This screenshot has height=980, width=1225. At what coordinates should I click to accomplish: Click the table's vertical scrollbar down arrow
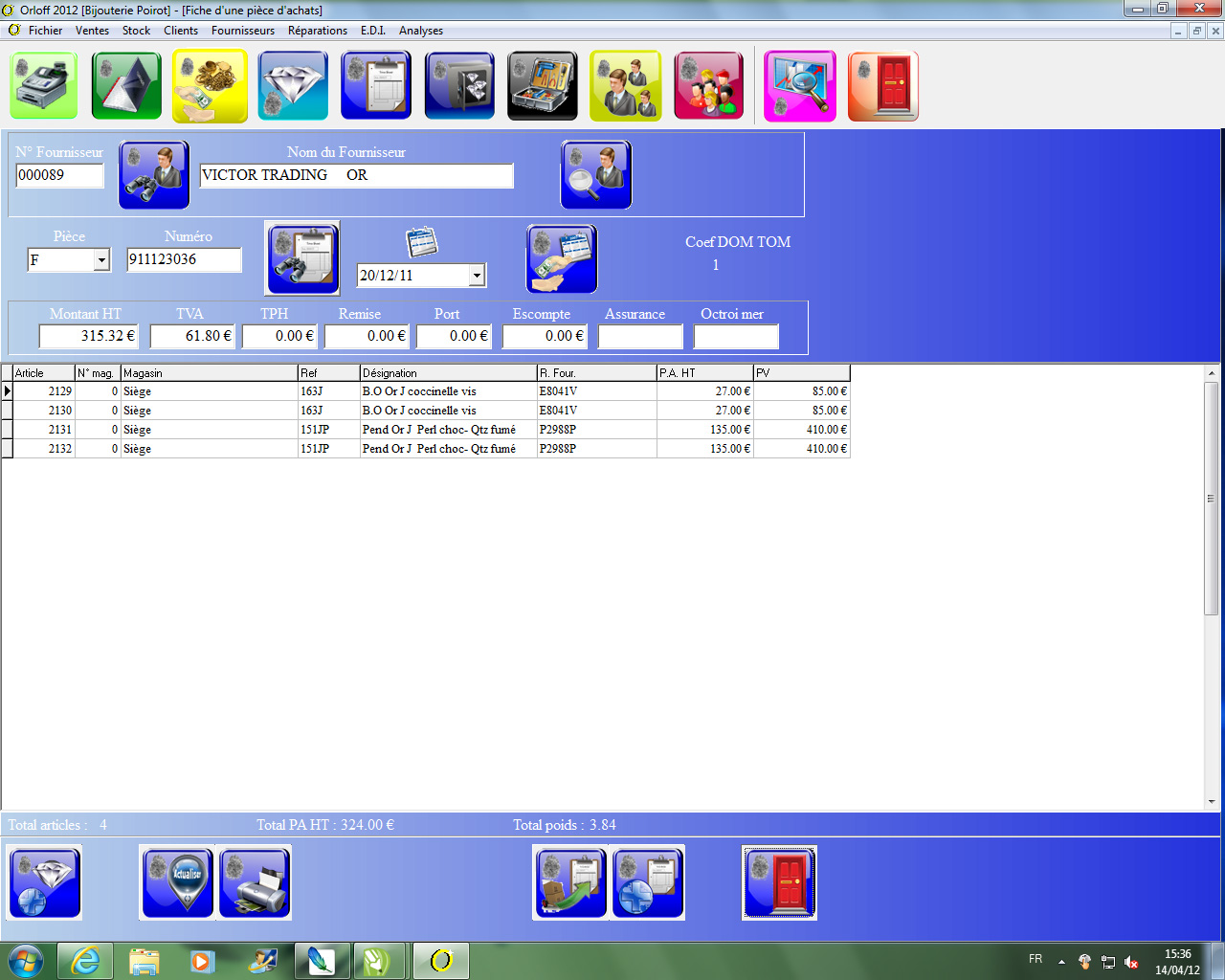tap(1212, 802)
